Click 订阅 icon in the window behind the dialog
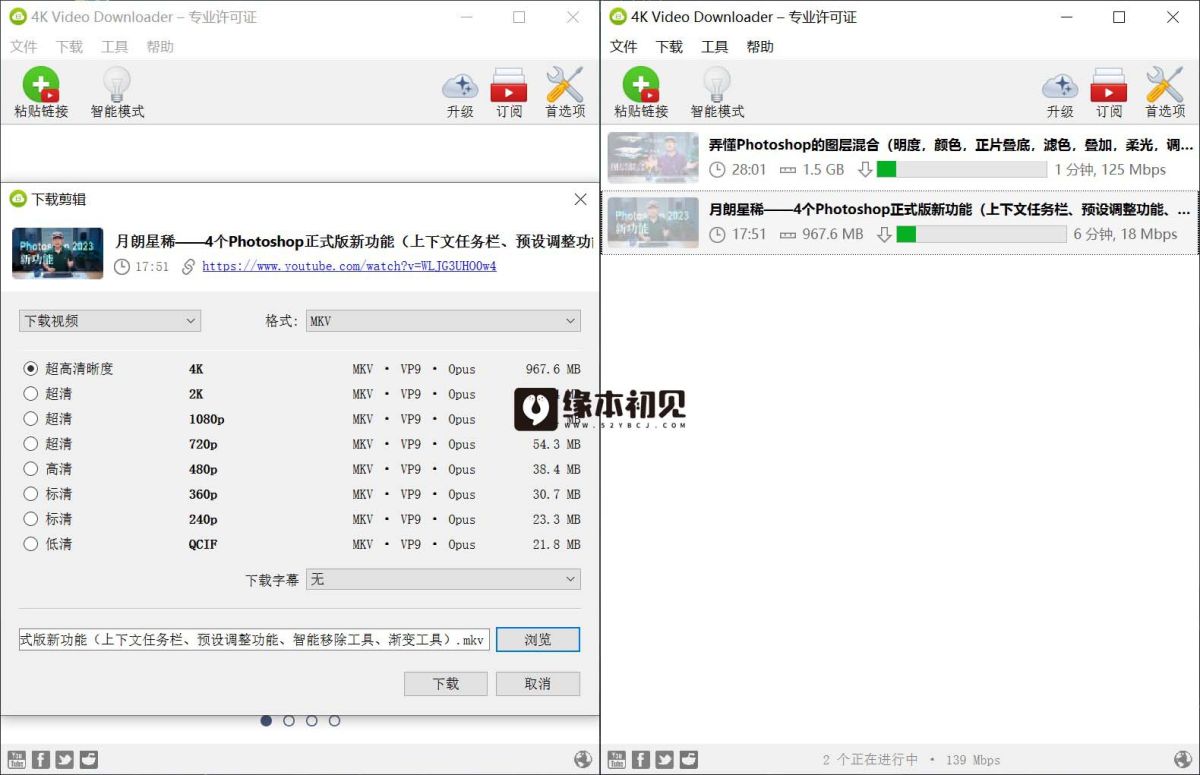This screenshot has height=775, width=1200. (x=509, y=93)
